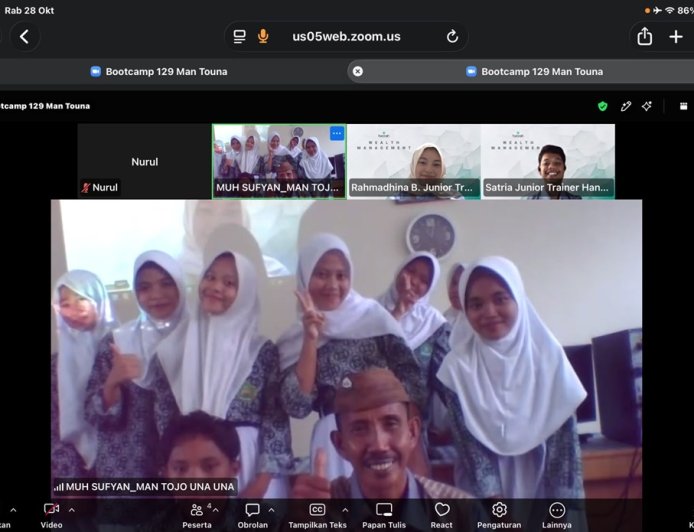
Task: Expand audio options chevron at far left
Action: click(x=13, y=510)
